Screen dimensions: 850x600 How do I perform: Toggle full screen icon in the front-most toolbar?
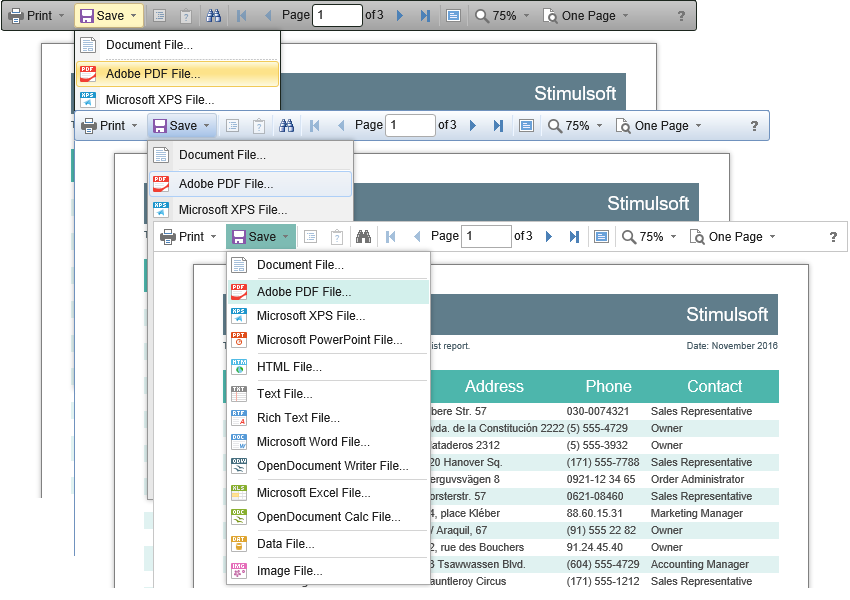pyautogui.click(x=601, y=237)
